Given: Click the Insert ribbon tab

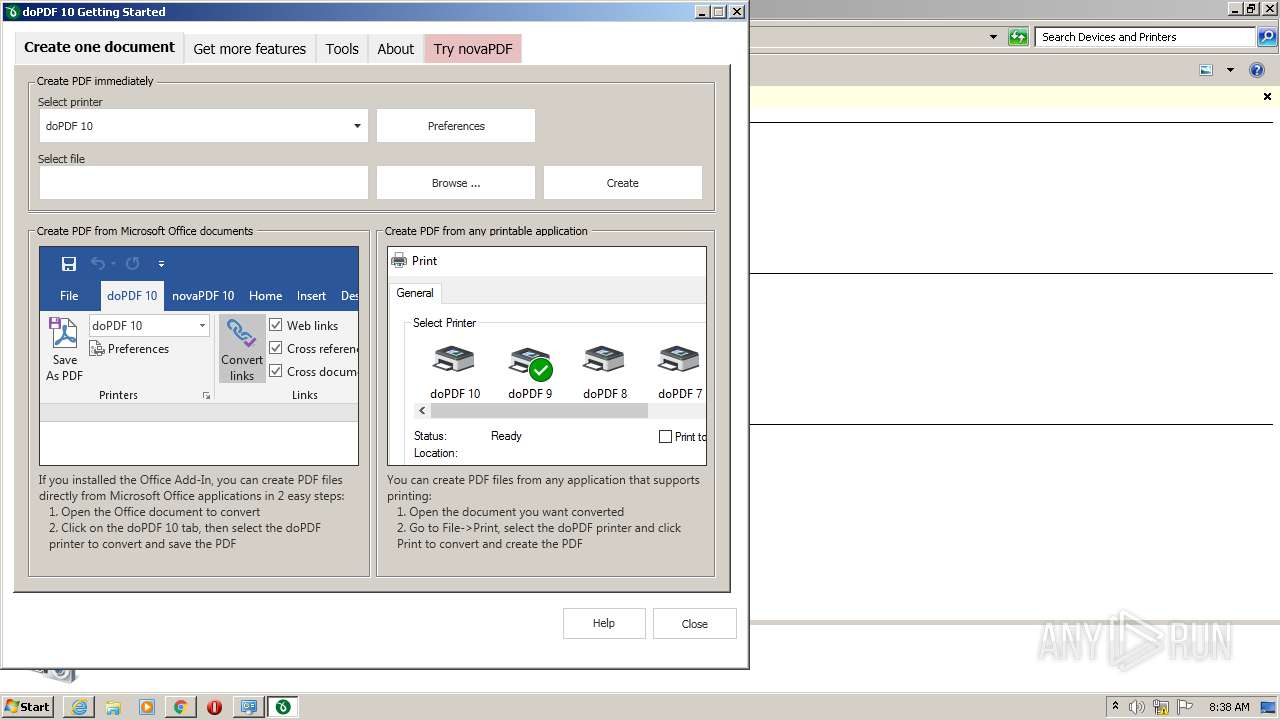Looking at the screenshot, I should click(x=311, y=296).
